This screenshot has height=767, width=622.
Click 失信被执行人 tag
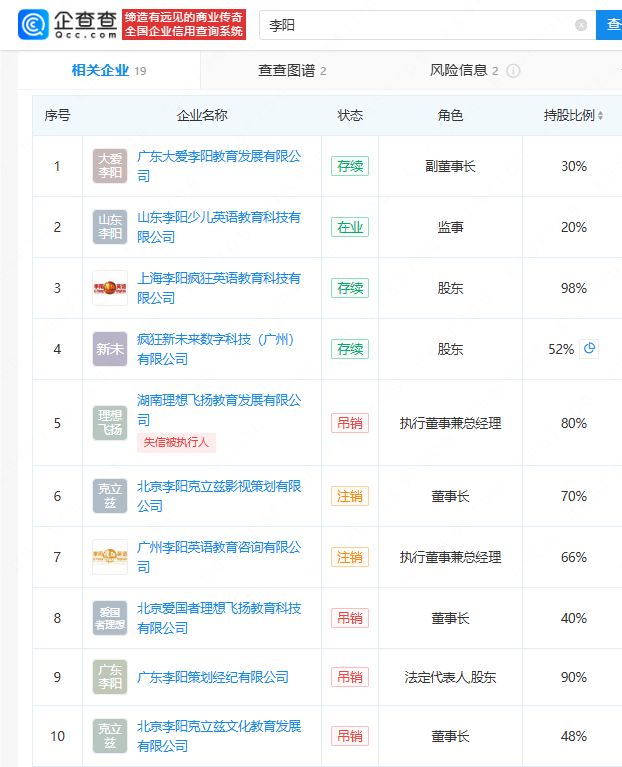pyautogui.click(x=176, y=442)
